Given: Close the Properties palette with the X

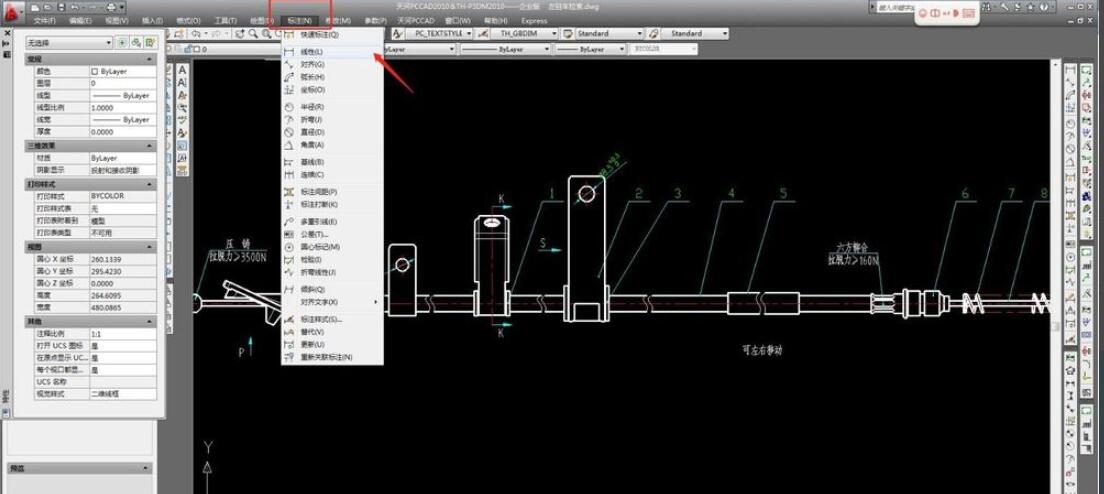Looking at the screenshot, I should [x=6, y=31].
